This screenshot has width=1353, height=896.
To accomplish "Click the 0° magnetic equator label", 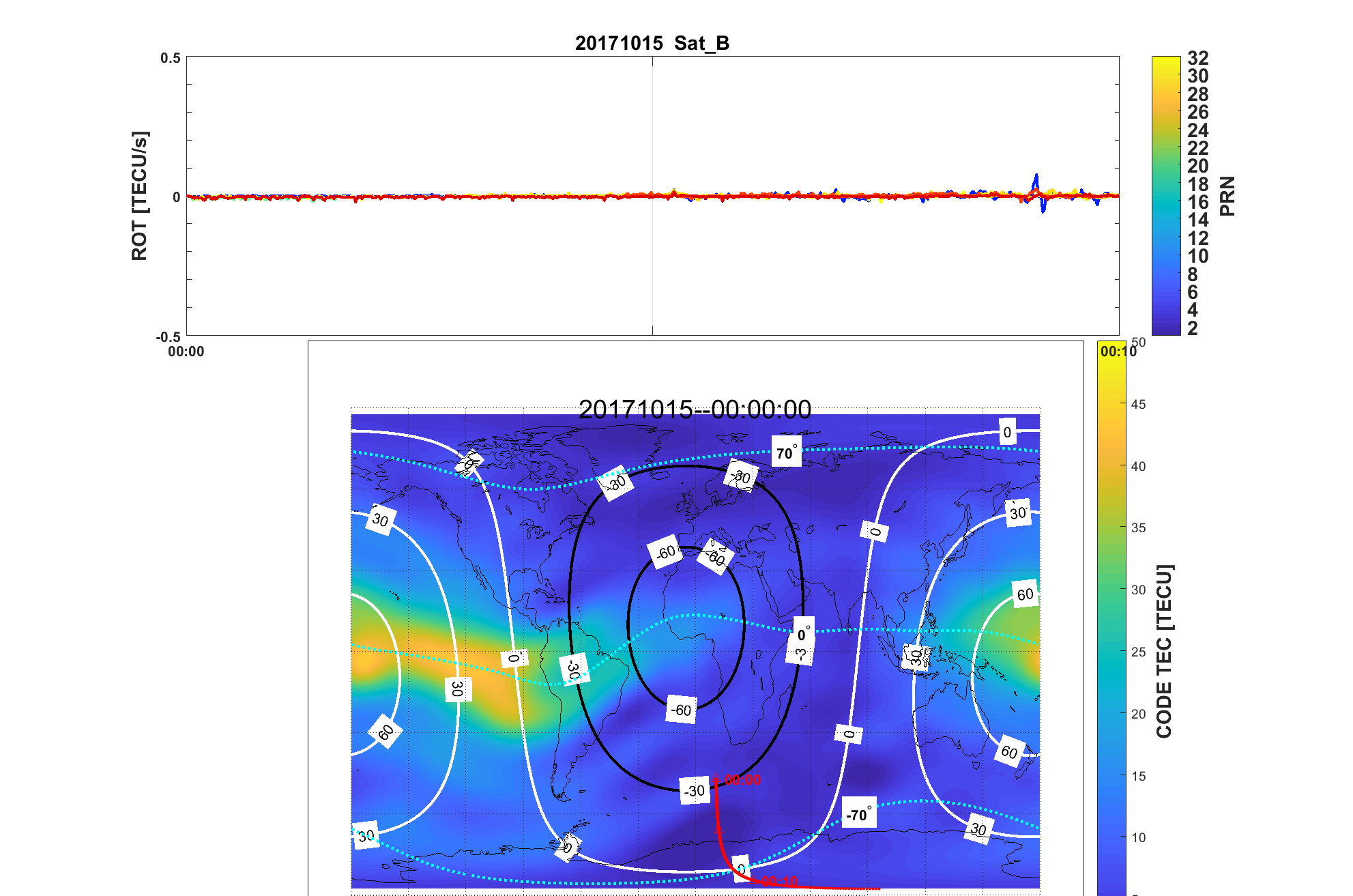I will (804, 635).
